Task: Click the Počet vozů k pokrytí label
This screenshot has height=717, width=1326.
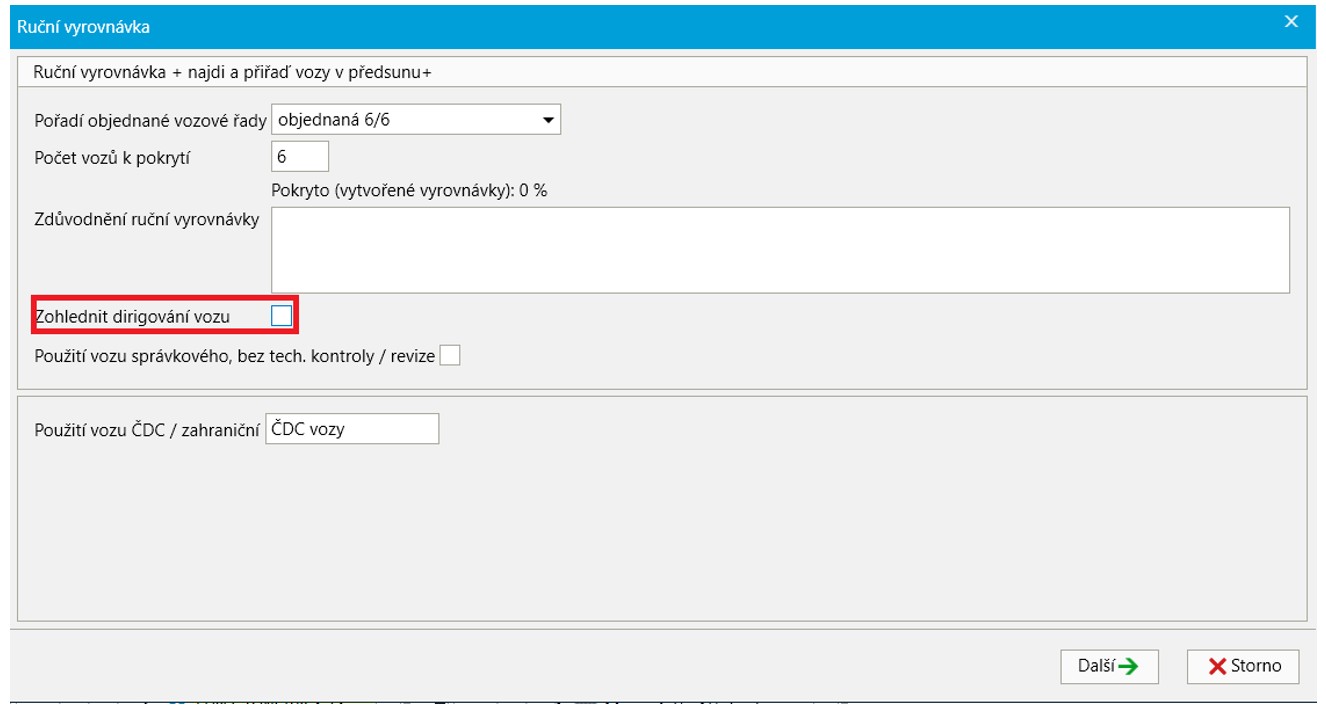Action: 112,158
